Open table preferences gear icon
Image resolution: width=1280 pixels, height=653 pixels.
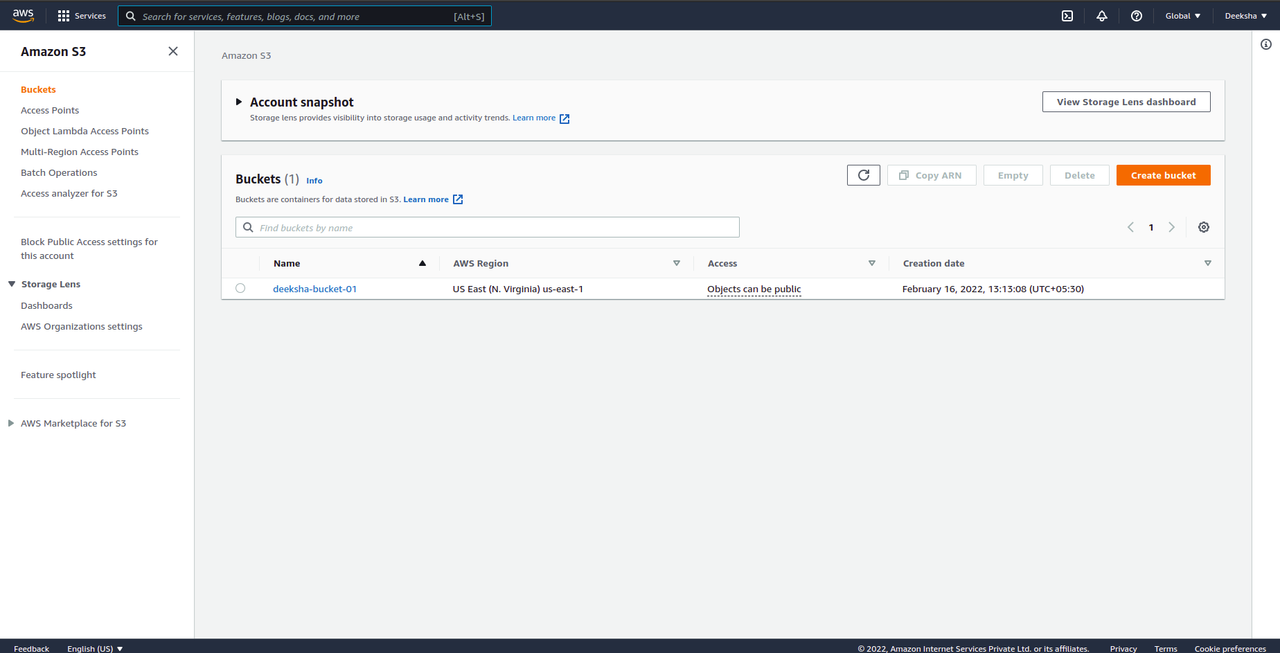[1203, 227]
